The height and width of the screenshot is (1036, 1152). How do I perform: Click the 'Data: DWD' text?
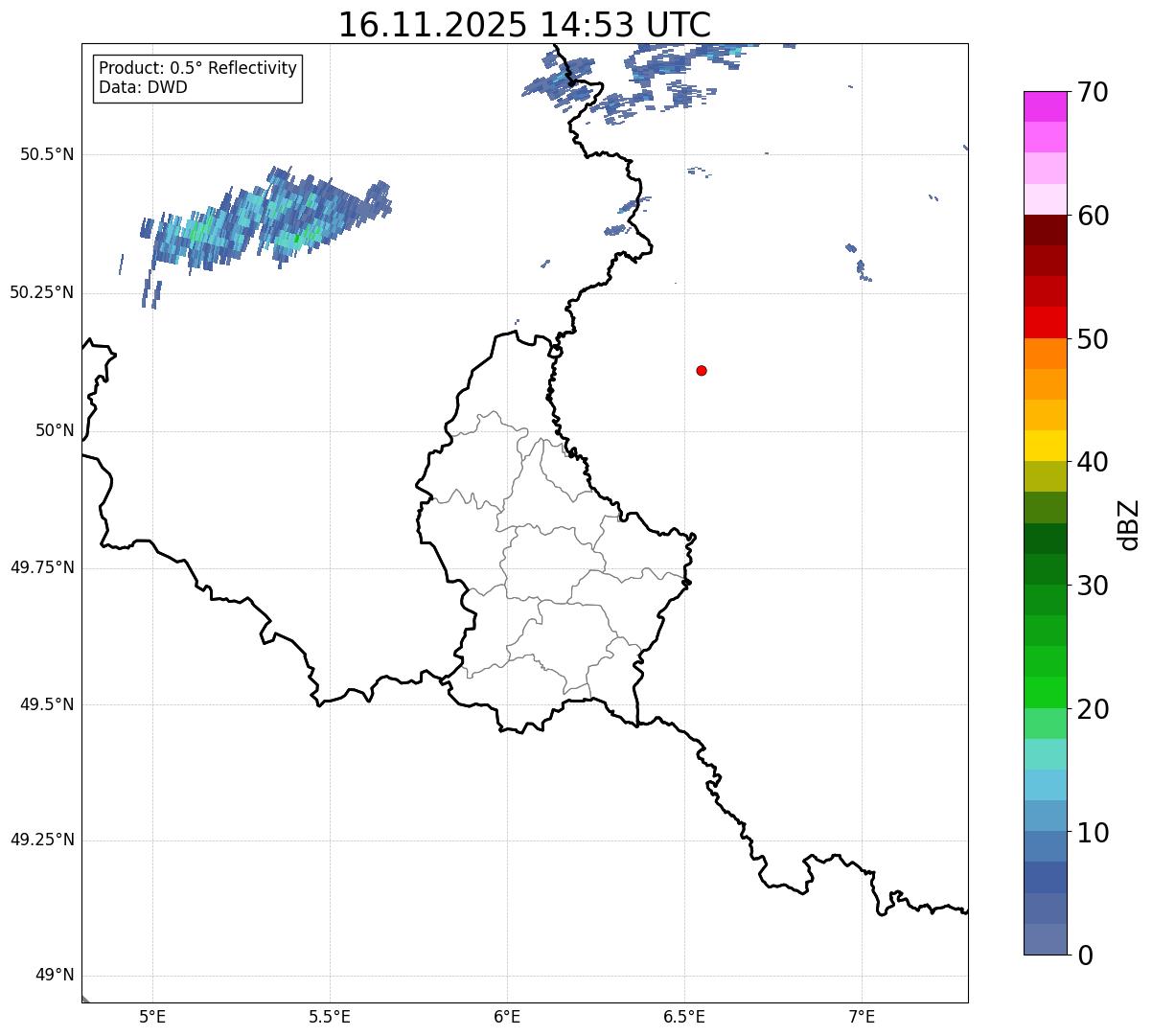click(143, 87)
